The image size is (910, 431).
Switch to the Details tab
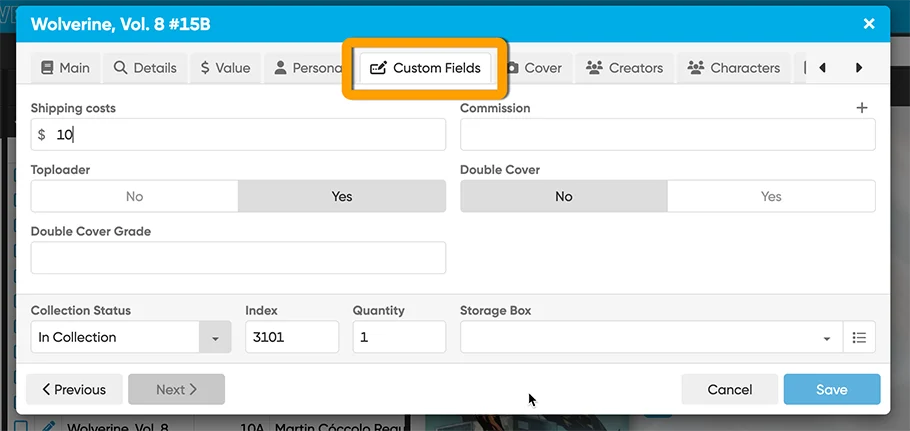point(145,68)
